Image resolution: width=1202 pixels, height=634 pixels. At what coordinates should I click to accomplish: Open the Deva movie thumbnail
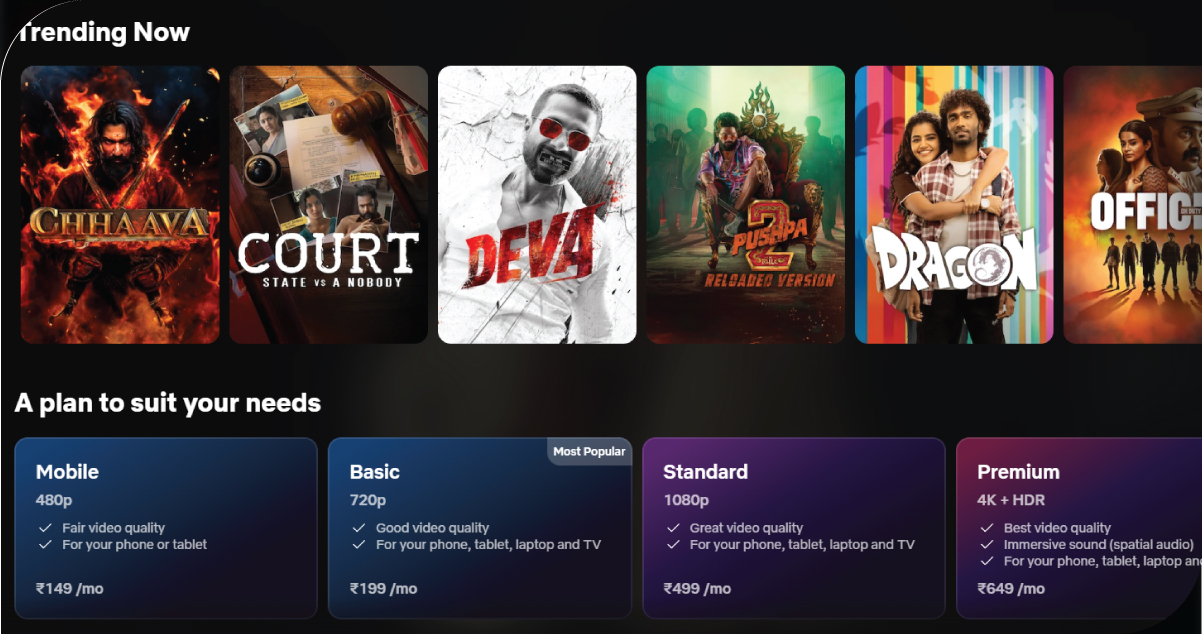(x=537, y=205)
